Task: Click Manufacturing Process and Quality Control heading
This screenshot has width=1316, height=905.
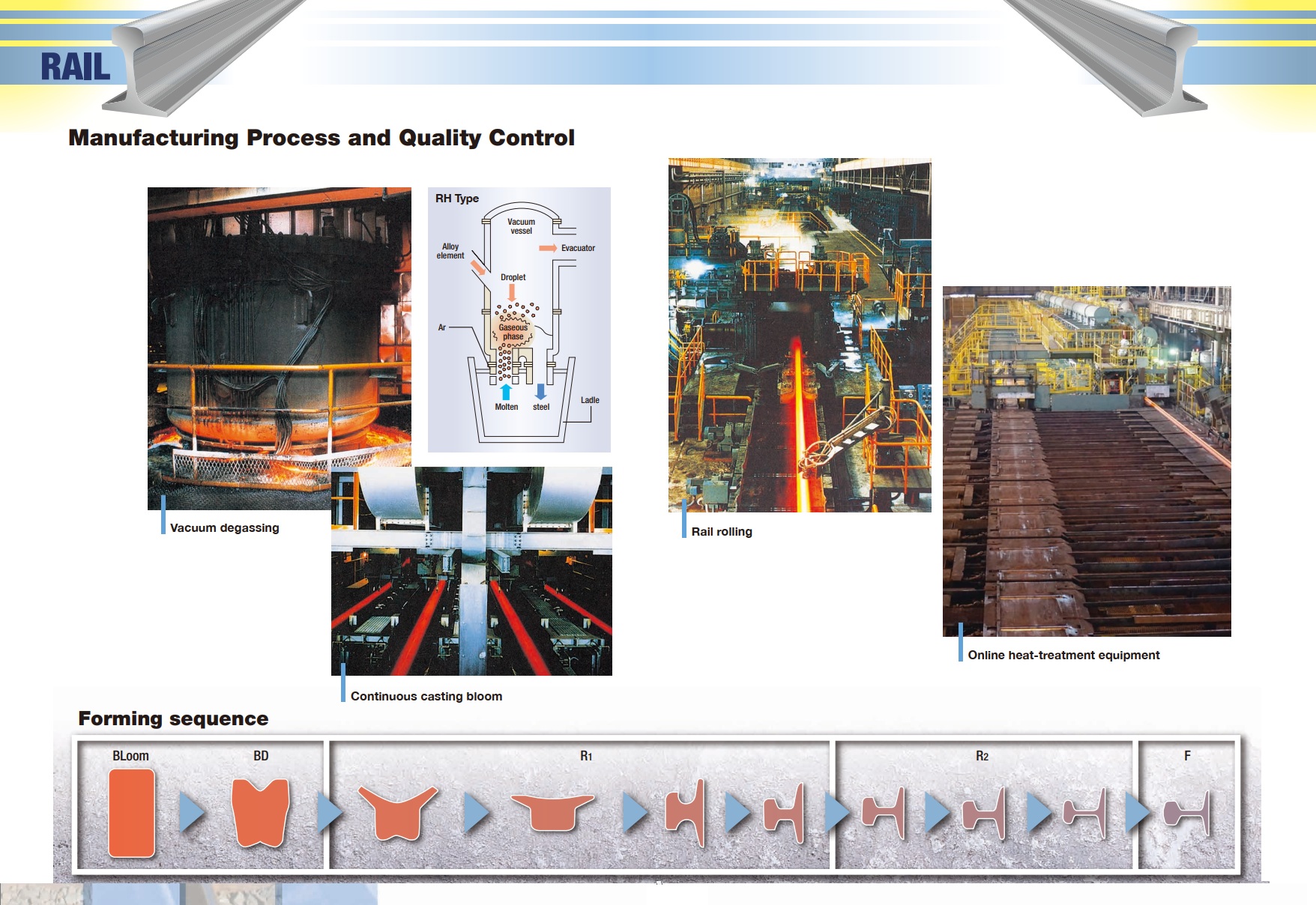Action: coord(322,138)
